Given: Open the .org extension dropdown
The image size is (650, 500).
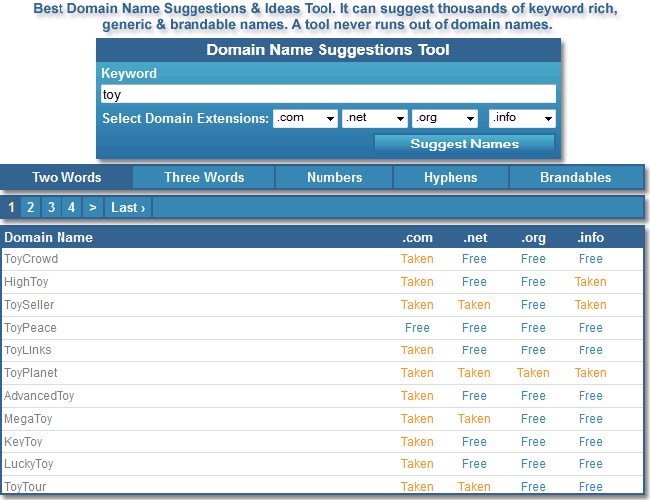Looking at the screenshot, I should click(444, 118).
